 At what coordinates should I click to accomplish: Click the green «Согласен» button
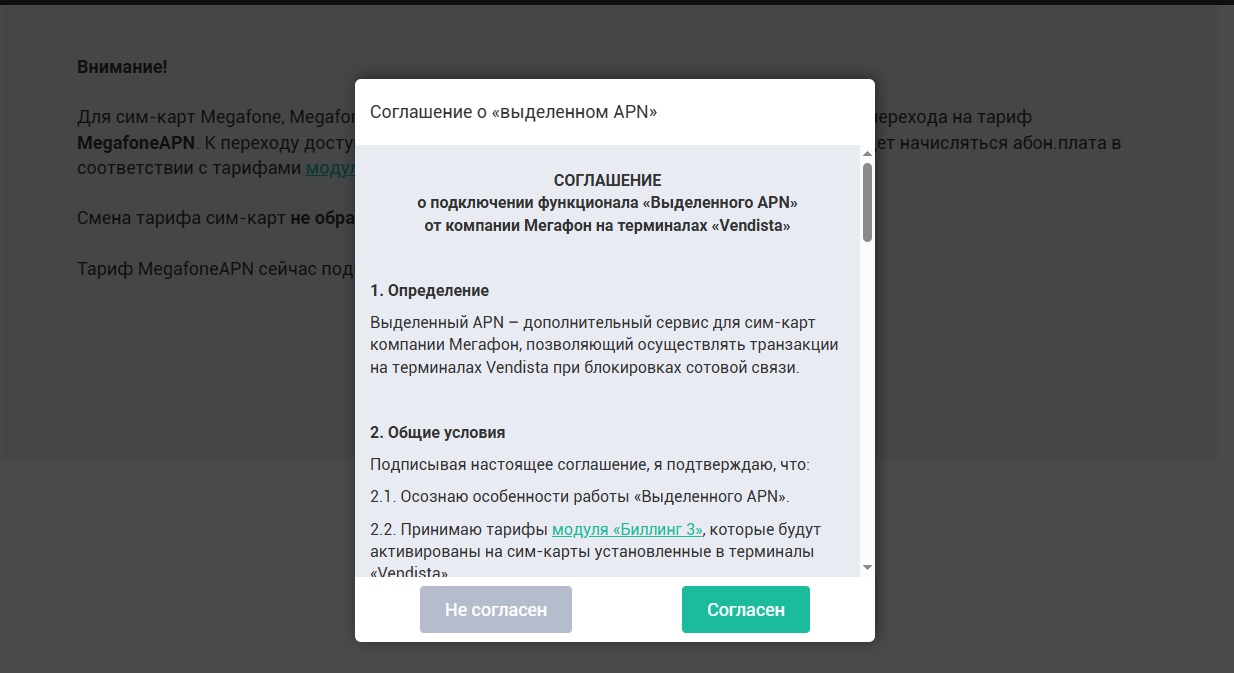point(745,609)
